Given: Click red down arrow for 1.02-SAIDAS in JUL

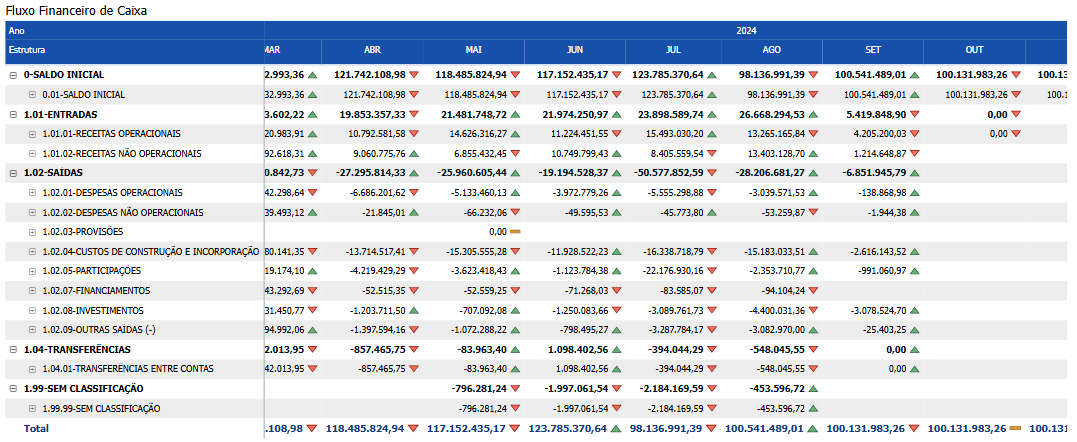Looking at the screenshot, I should click(x=713, y=173).
